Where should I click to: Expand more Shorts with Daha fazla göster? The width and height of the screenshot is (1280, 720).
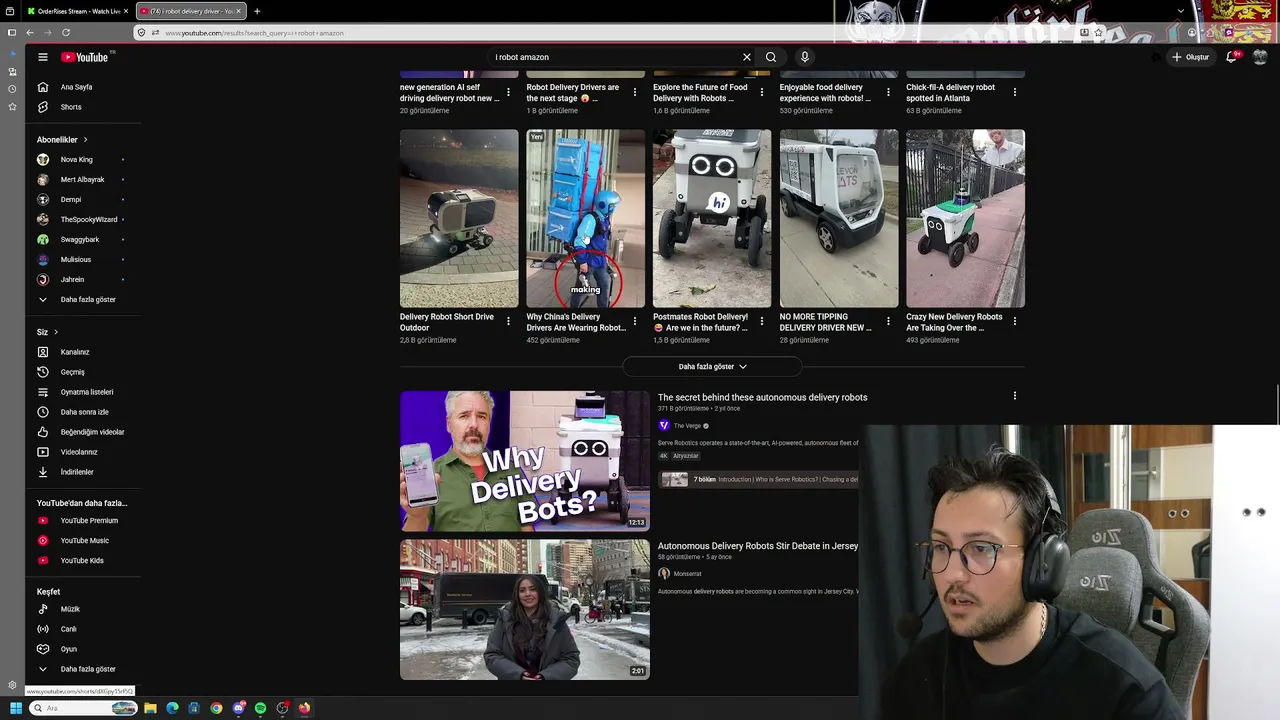[712, 367]
